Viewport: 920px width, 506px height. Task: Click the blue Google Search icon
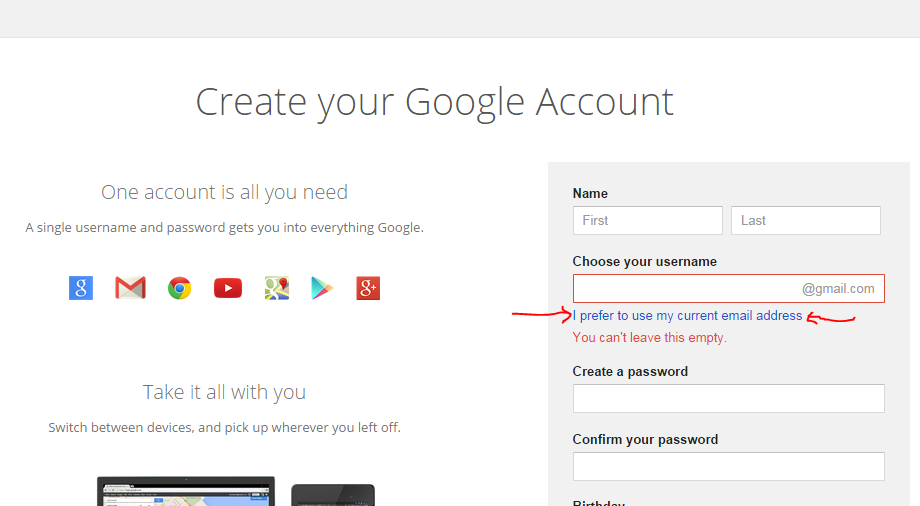point(81,289)
